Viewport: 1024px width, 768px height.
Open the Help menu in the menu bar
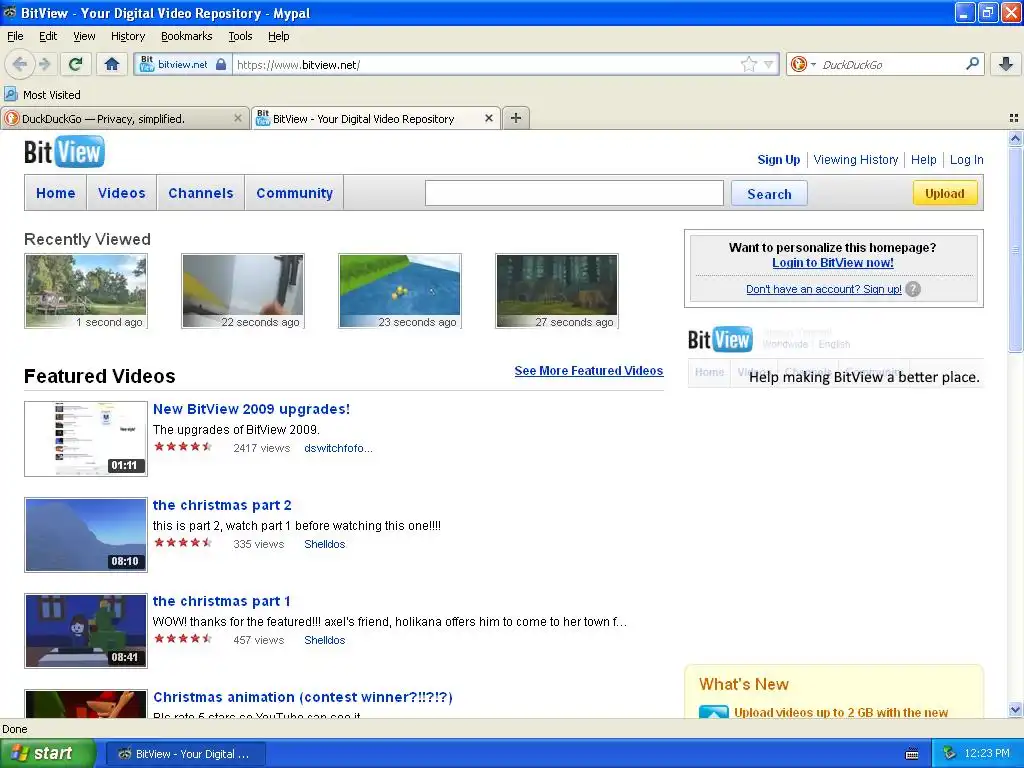coord(278,36)
